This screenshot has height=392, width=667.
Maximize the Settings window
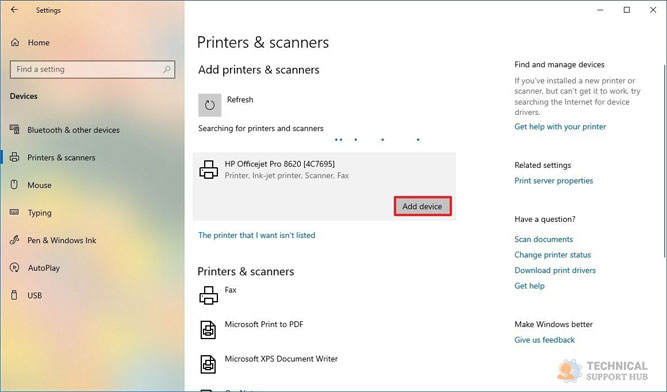627,10
